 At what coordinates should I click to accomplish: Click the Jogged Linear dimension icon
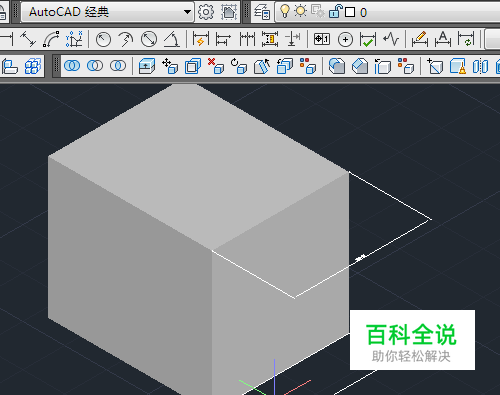tap(391, 39)
